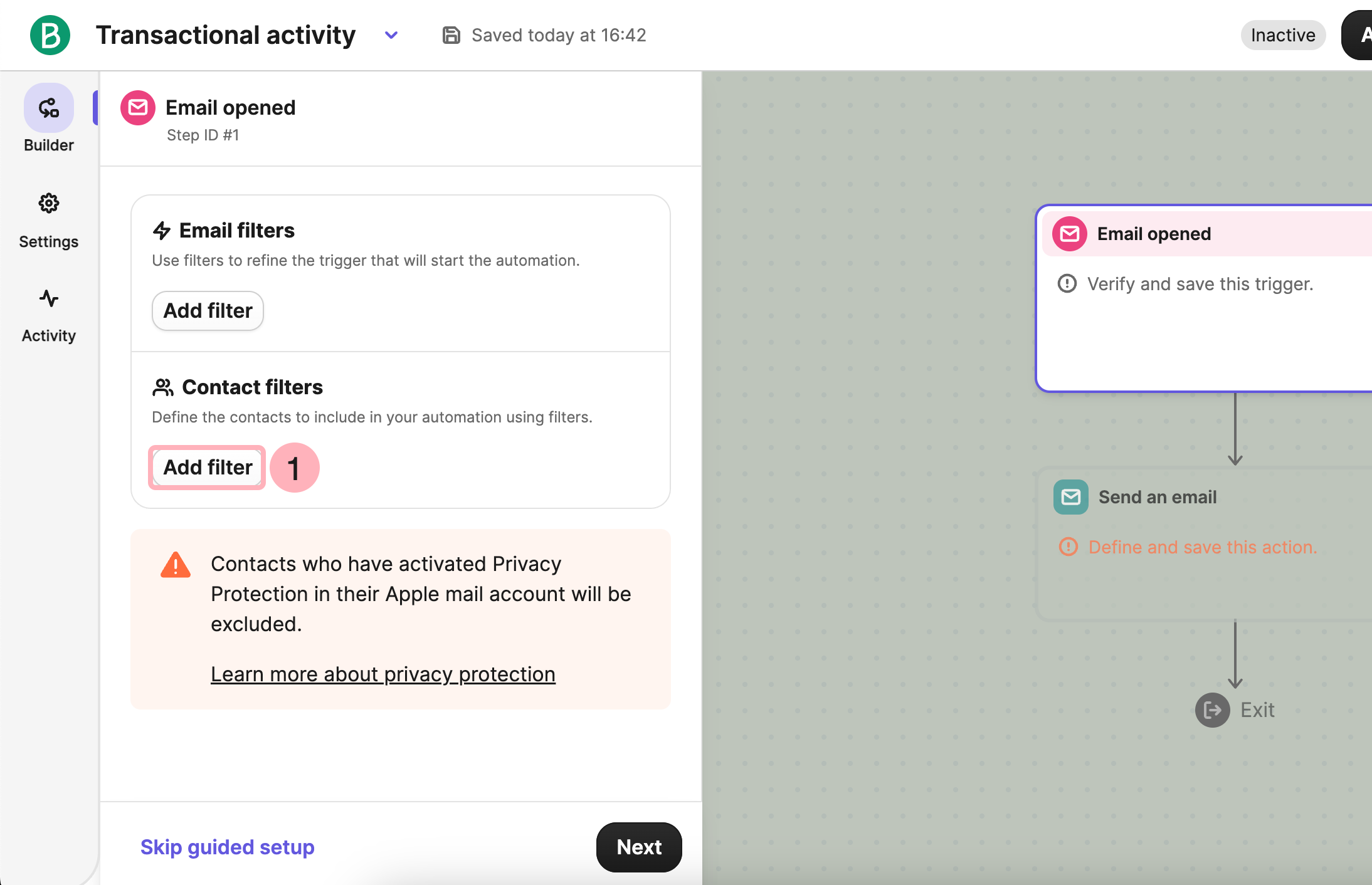The height and width of the screenshot is (885, 1372).
Task: Click Skip guided setup link
Action: [227, 847]
